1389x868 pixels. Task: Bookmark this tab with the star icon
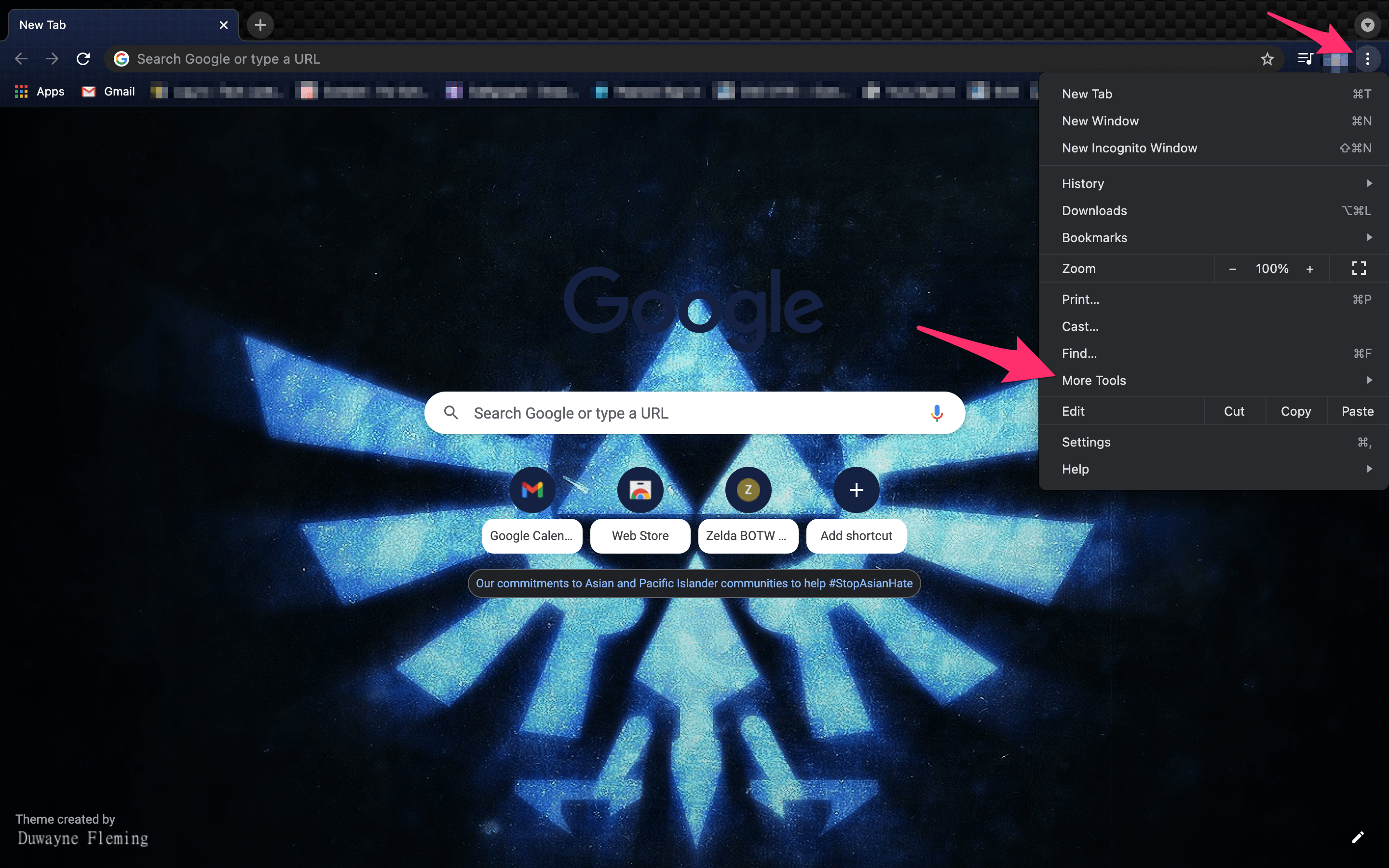[1267, 58]
